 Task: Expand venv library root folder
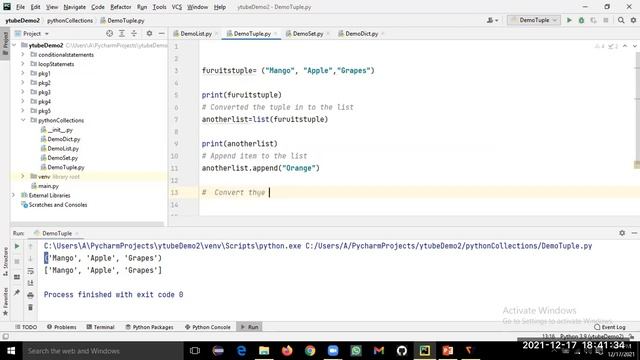coord(23,176)
